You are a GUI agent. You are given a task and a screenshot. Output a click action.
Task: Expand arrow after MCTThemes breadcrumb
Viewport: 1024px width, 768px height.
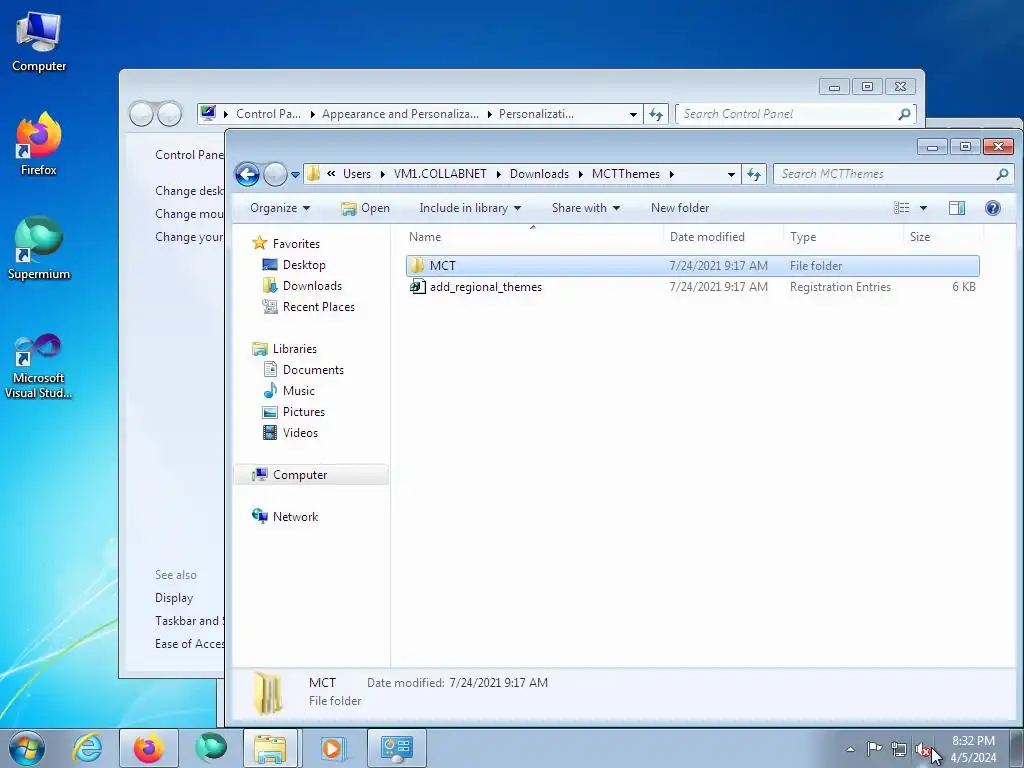click(671, 174)
